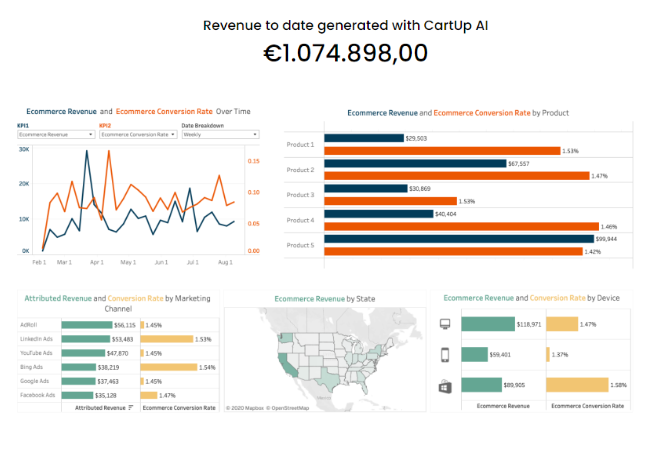Image resolution: width=655 pixels, height=453 pixels.
Task: Select the Product 3 revenue bar $30,869
Action: tap(366, 188)
